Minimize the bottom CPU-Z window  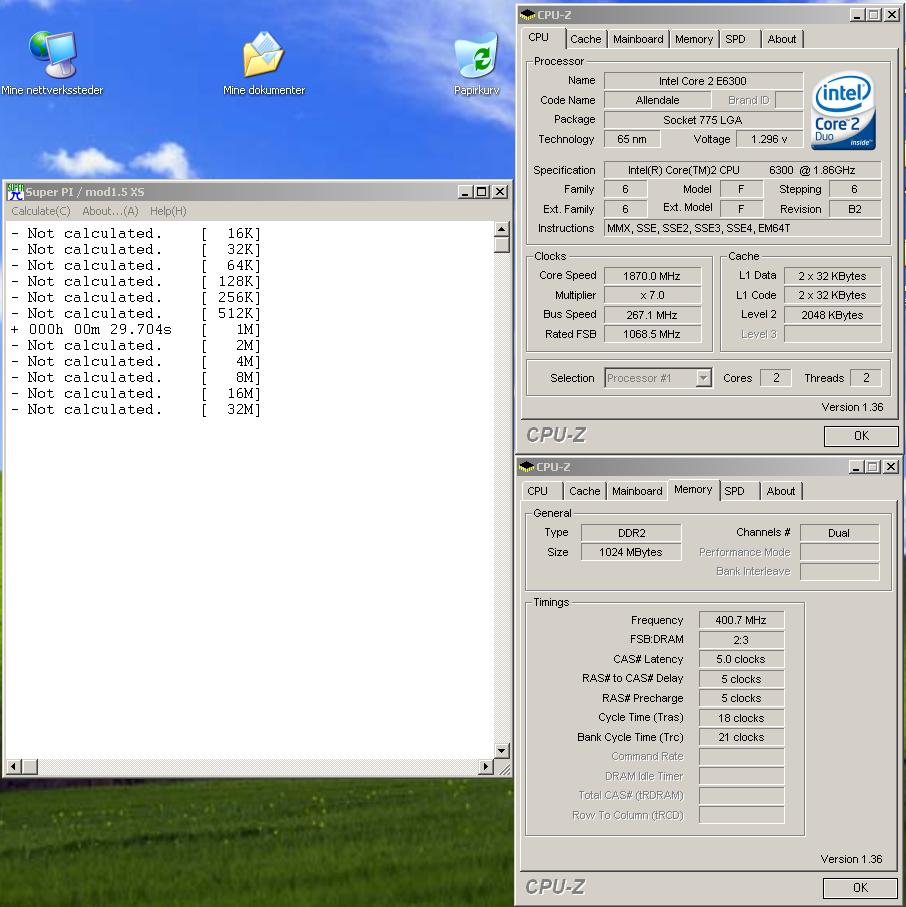[856, 466]
